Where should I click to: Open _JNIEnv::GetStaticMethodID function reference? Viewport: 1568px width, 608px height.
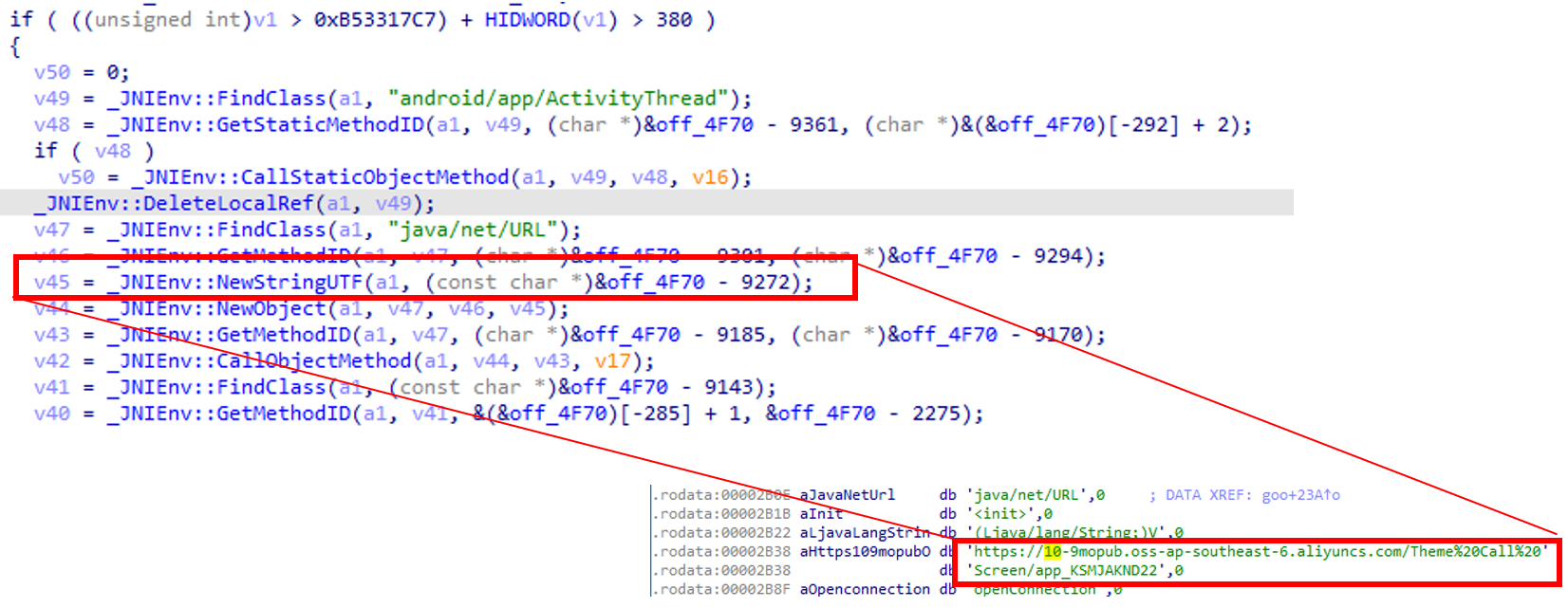click(x=266, y=125)
